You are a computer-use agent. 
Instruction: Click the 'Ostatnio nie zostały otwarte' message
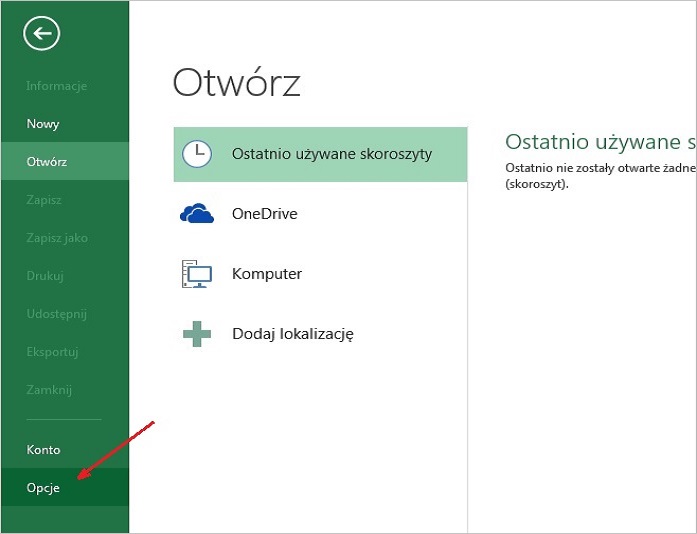pyautogui.click(x=601, y=176)
